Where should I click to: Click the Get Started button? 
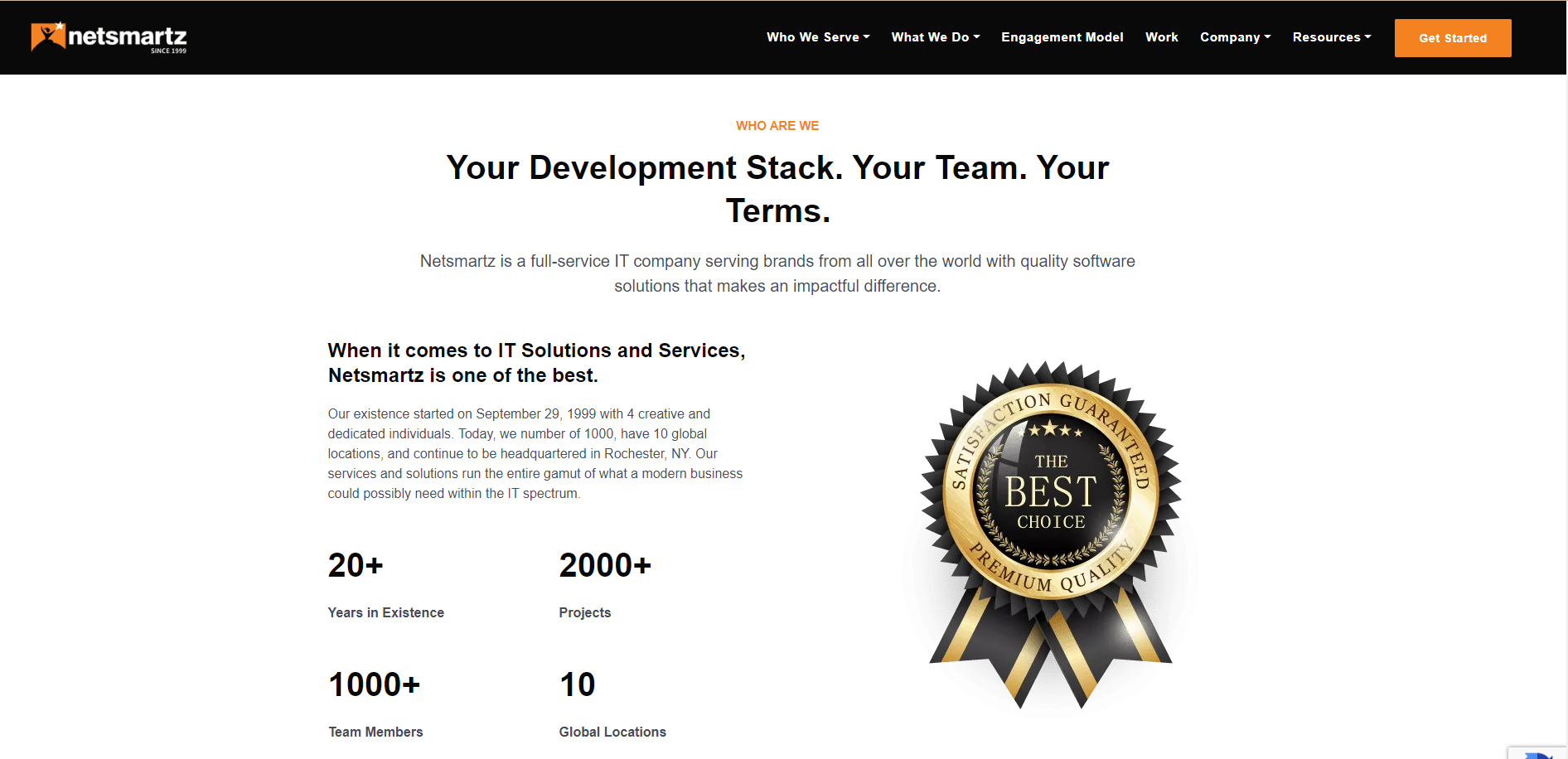1452,38
